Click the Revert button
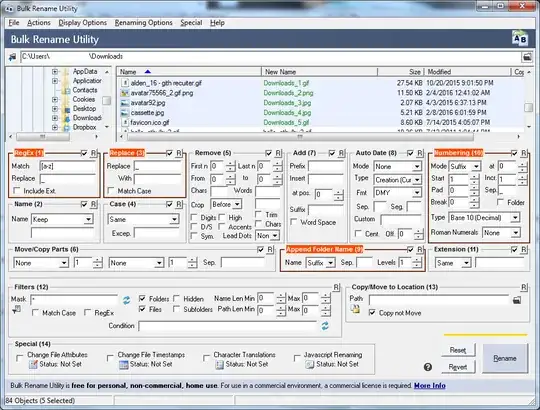The image size is (540, 410). pos(458,367)
